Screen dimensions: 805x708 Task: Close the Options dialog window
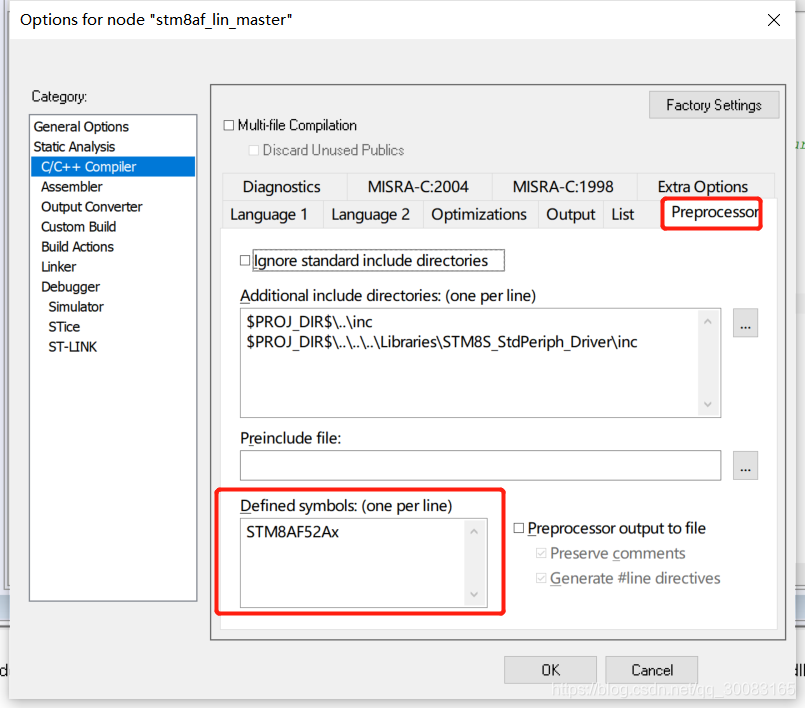774,20
